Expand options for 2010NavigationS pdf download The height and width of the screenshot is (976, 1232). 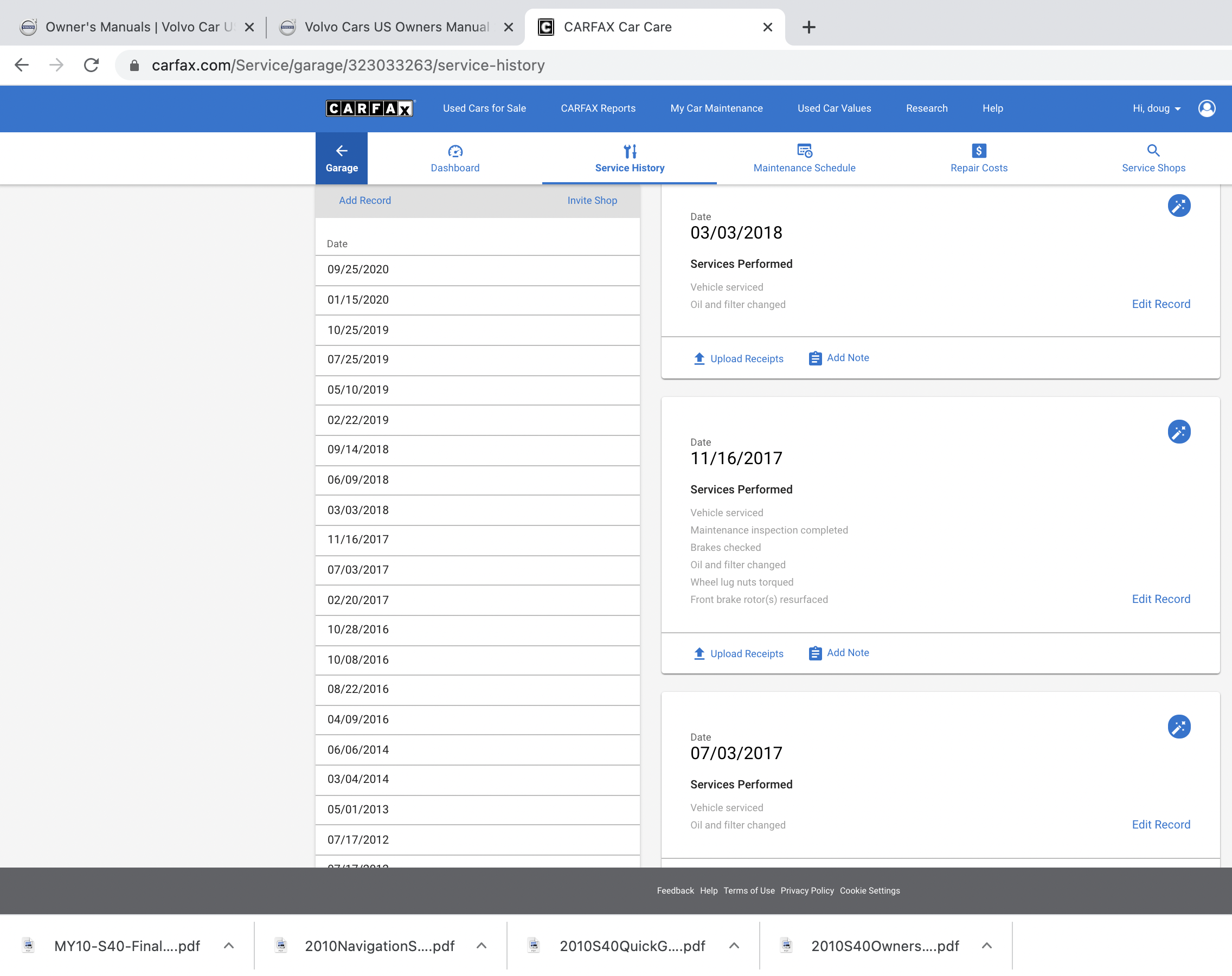481,946
